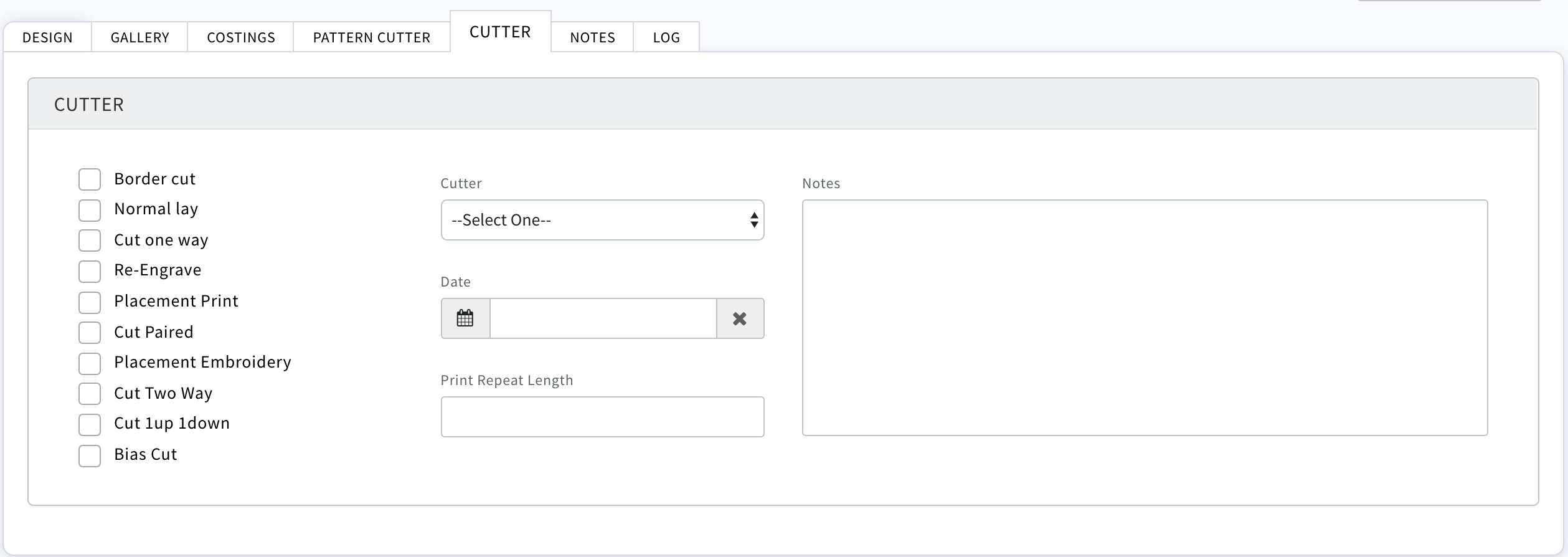Open the Cutter select dropdown
Image resolution: width=1568 pixels, height=557 pixels.
(602, 220)
